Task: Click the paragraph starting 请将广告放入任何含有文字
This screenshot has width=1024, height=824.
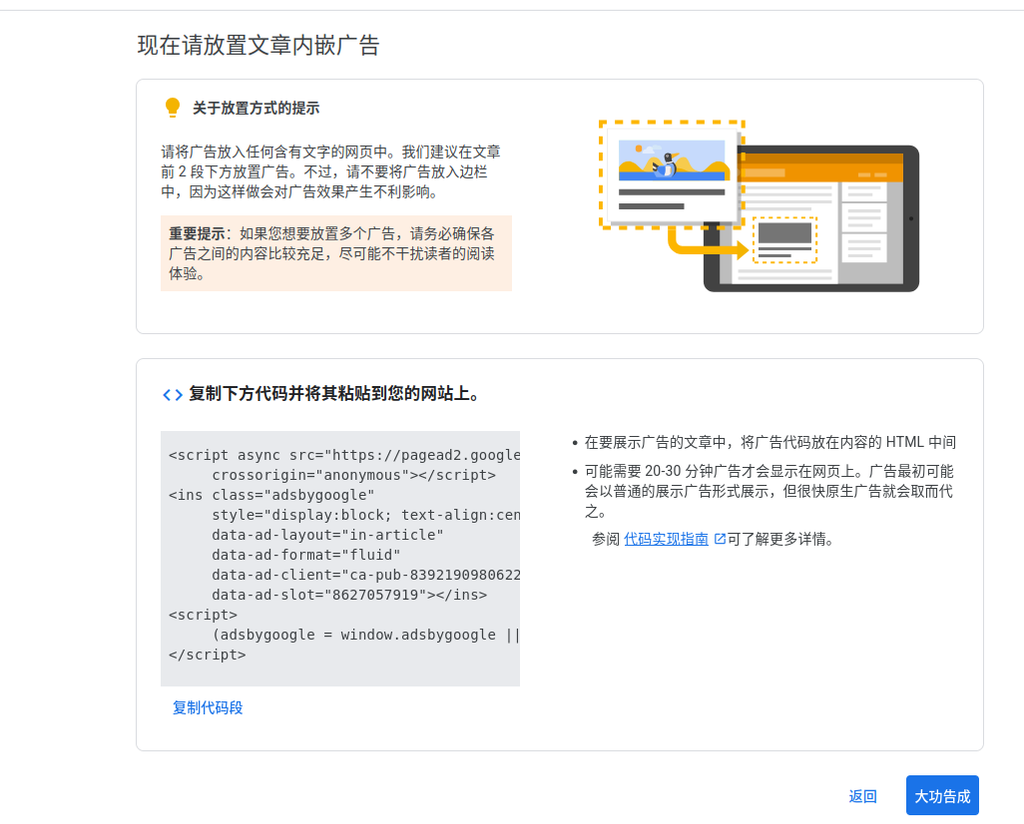Action: coord(331,172)
